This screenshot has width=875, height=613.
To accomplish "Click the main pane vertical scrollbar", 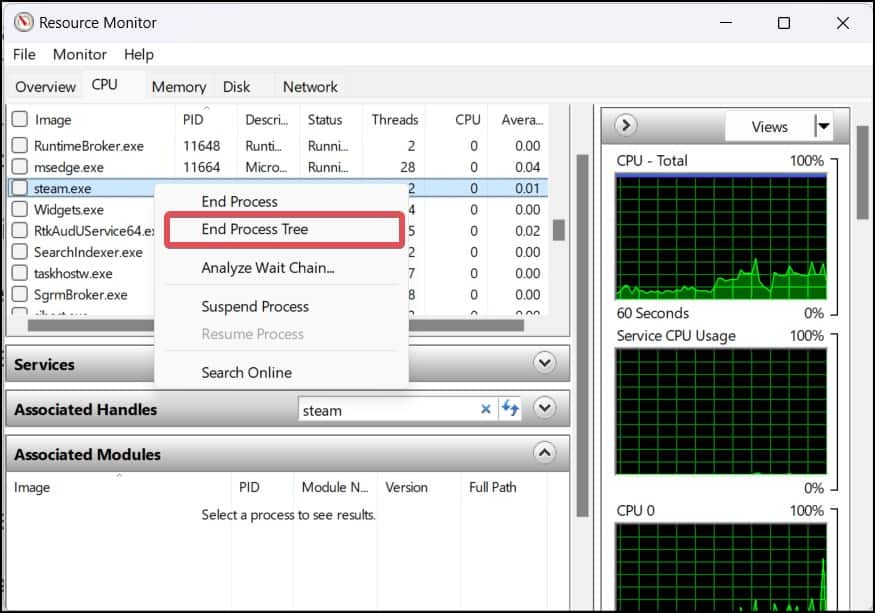I will point(582,335).
